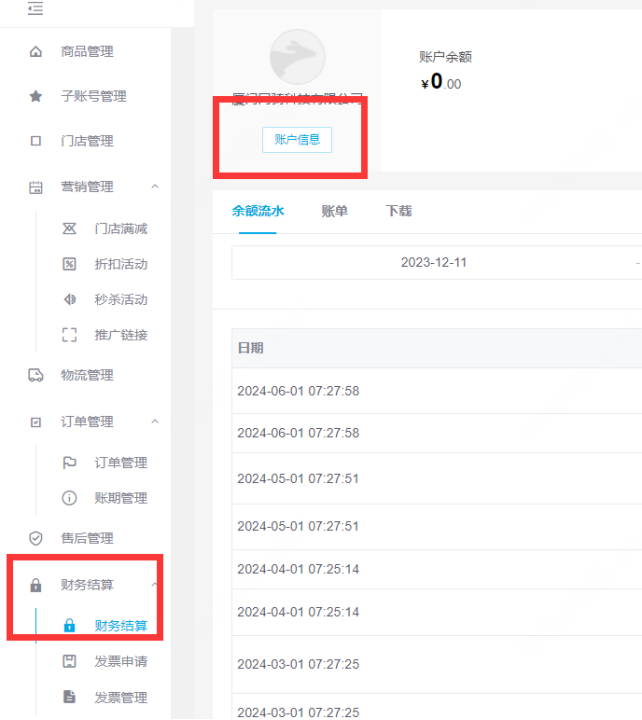The width and height of the screenshot is (642, 720).
Task: Open 账期管理 in the sidebar
Action: 120,498
